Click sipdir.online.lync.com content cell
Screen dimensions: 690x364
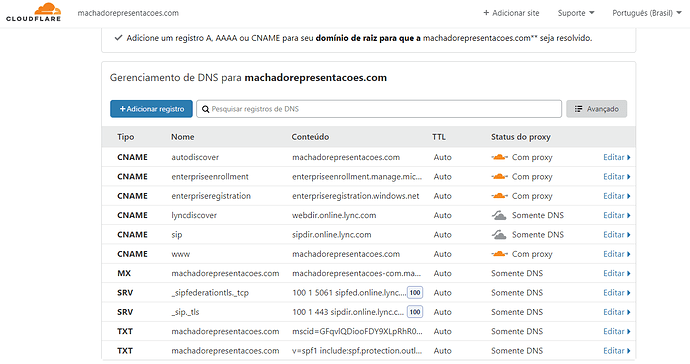click(x=331, y=235)
